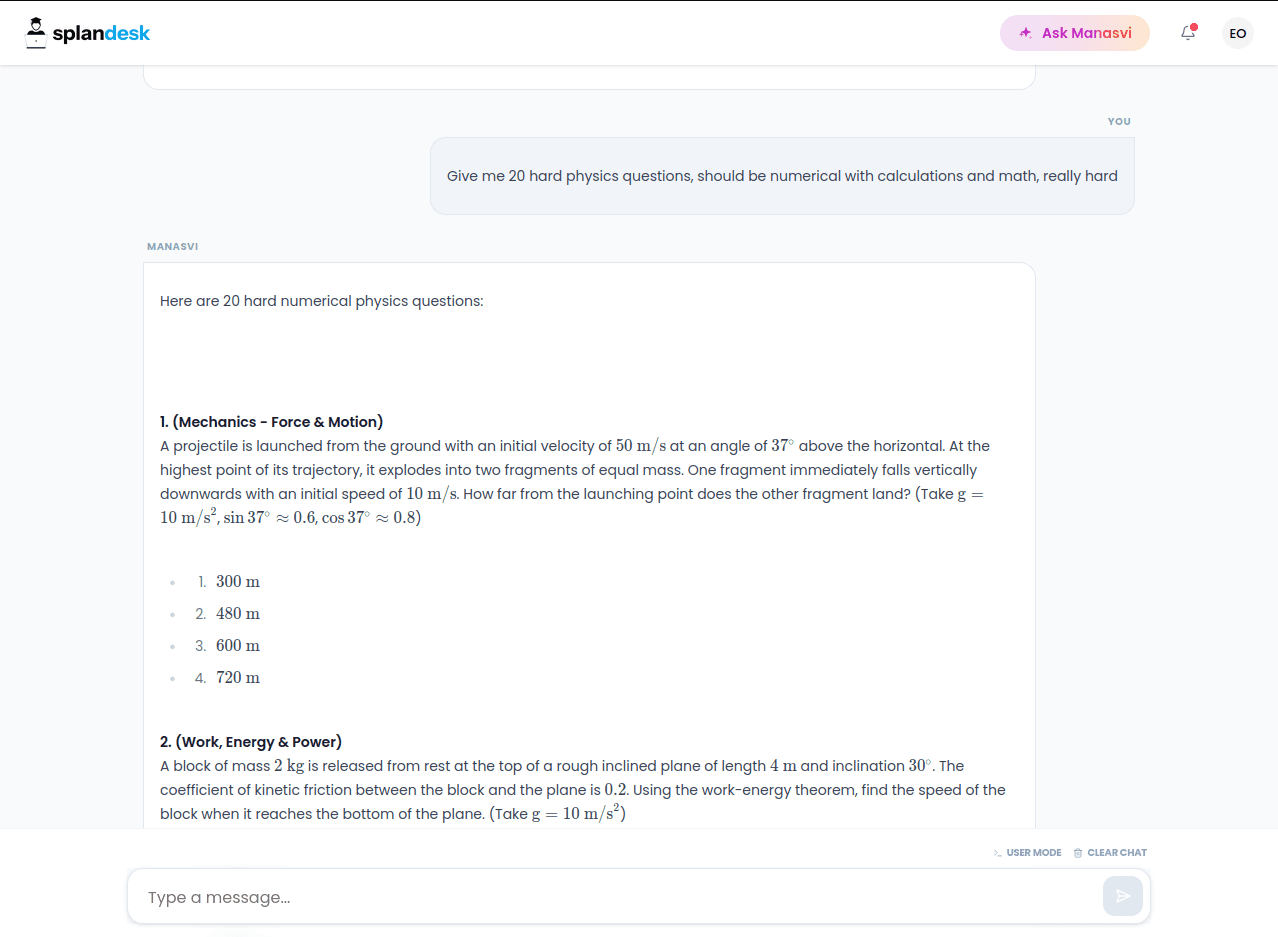Focus the 'Type a message...' field

coord(615,897)
